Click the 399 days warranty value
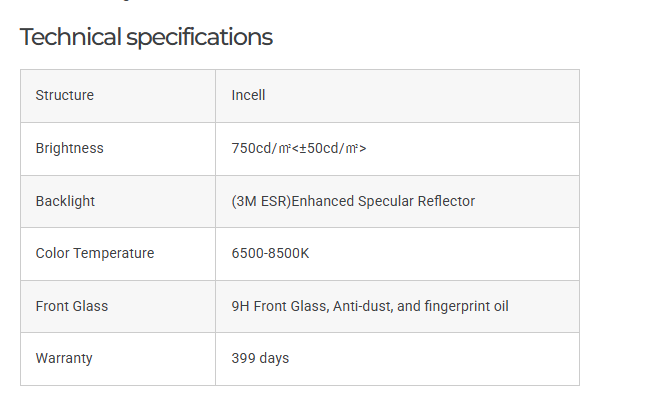This screenshot has height=405, width=656. pyautogui.click(x=260, y=358)
